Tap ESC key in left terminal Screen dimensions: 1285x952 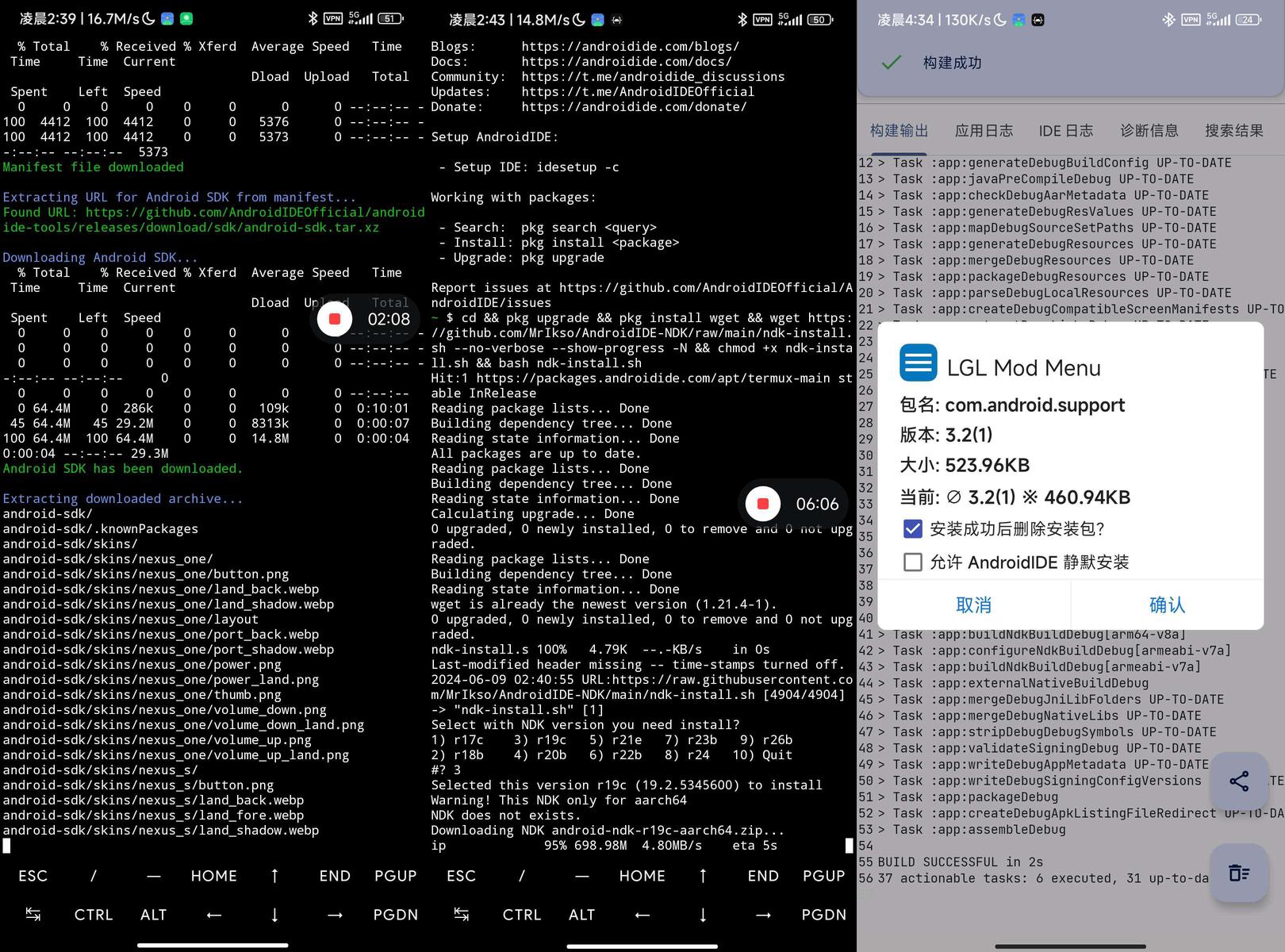click(x=33, y=876)
